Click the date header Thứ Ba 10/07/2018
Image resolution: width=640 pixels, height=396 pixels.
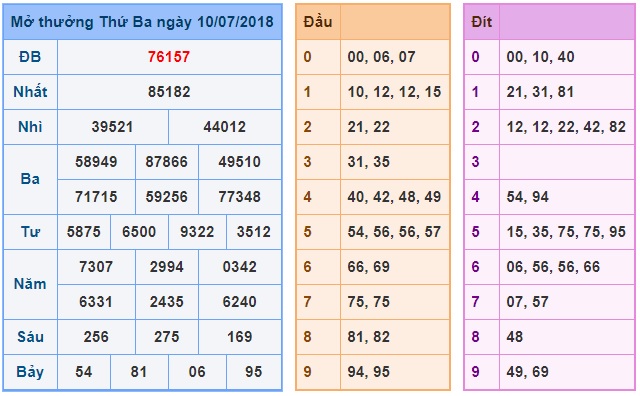[142, 22]
